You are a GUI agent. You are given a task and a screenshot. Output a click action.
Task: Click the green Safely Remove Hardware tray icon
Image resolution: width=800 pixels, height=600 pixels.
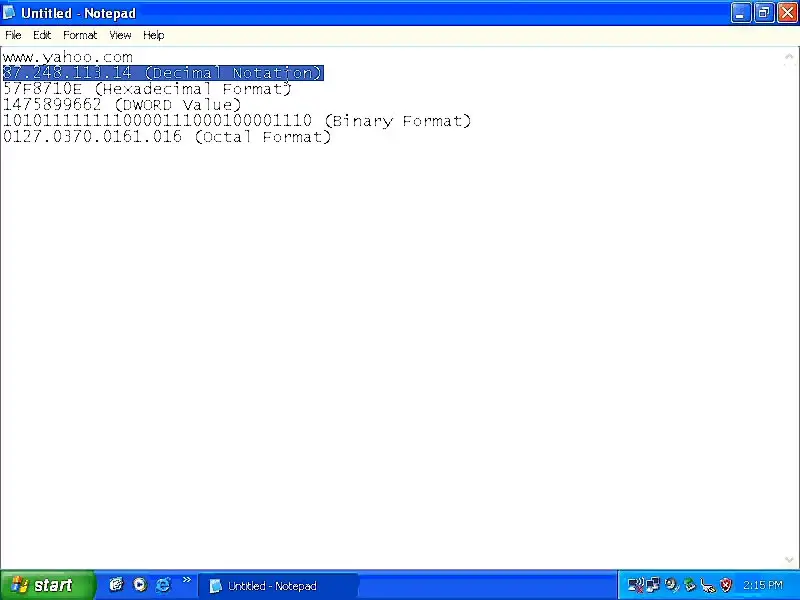pyautogui.click(x=690, y=585)
